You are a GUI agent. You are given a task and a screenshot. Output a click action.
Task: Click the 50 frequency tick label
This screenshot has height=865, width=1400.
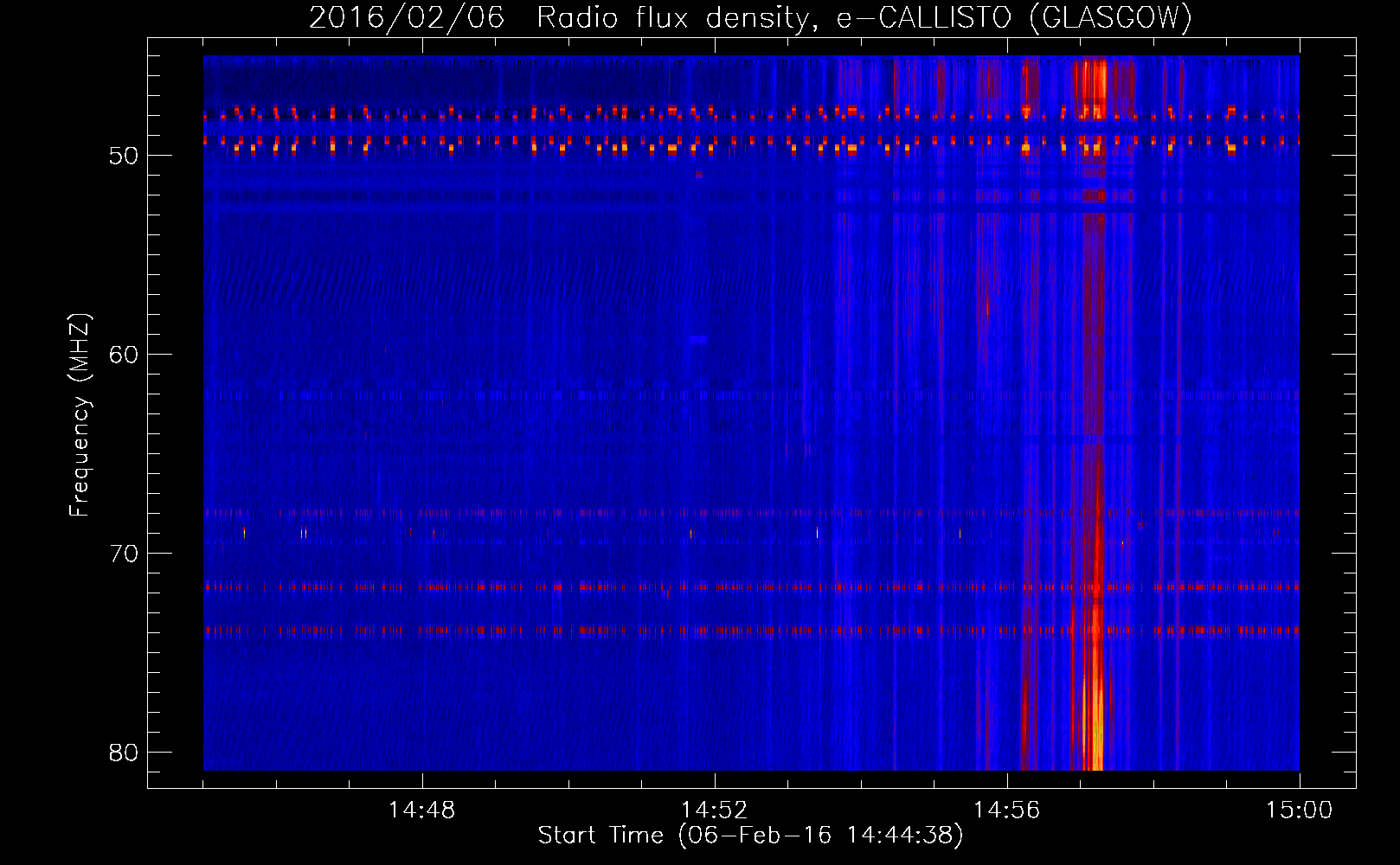point(124,156)
